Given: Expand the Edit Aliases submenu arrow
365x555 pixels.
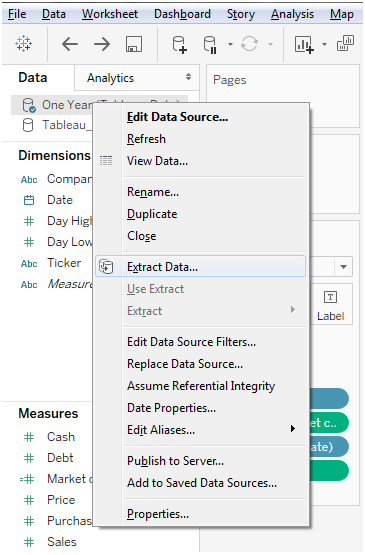Looking at the screenshot, I should tap(293, 429).
